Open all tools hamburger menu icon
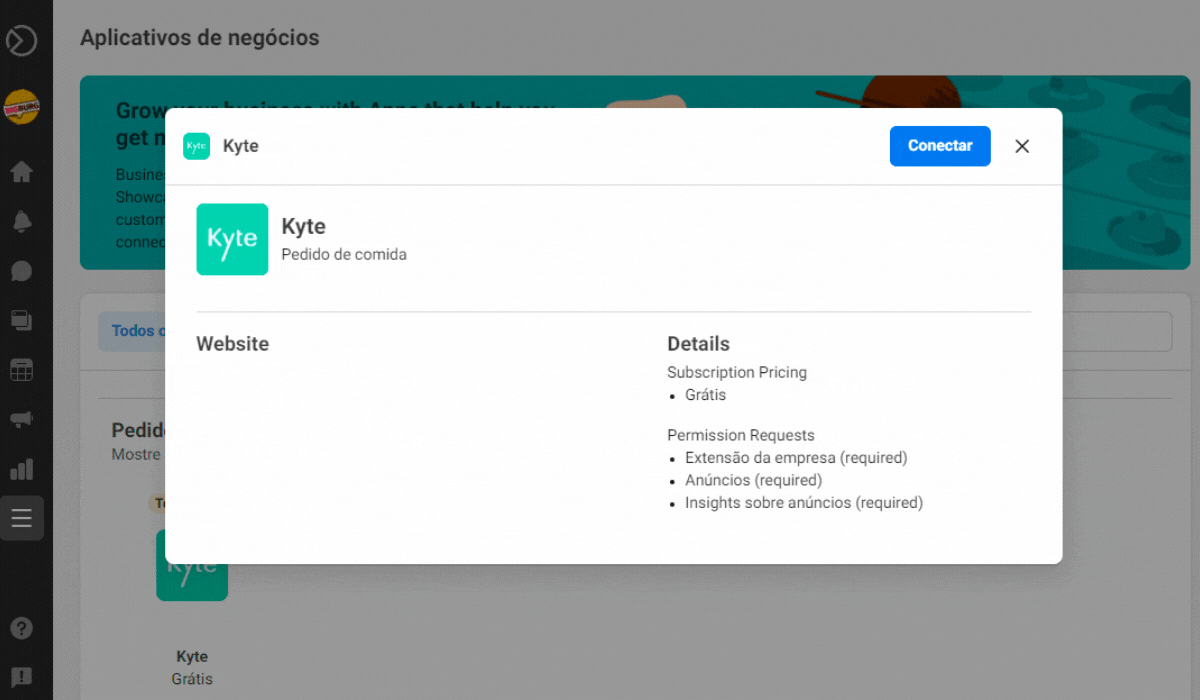1200x700 pixels. point(22,518)
